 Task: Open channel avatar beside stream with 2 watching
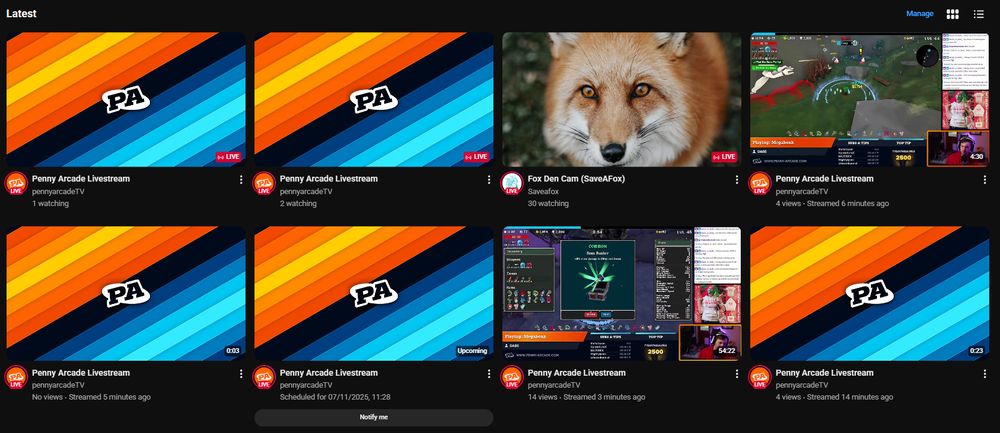coord(263,184)
